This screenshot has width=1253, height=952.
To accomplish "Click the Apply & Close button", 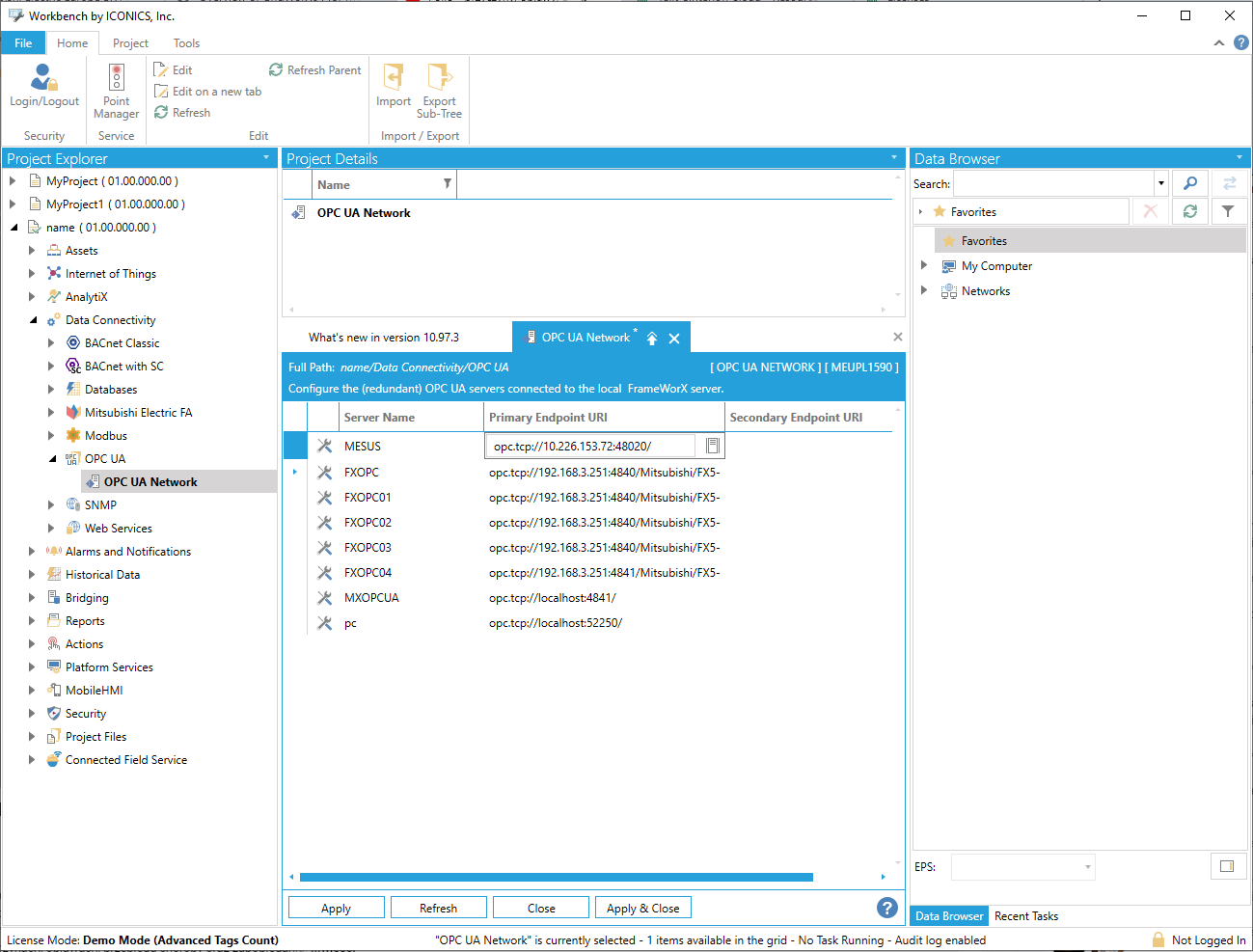I will point(643,909).
